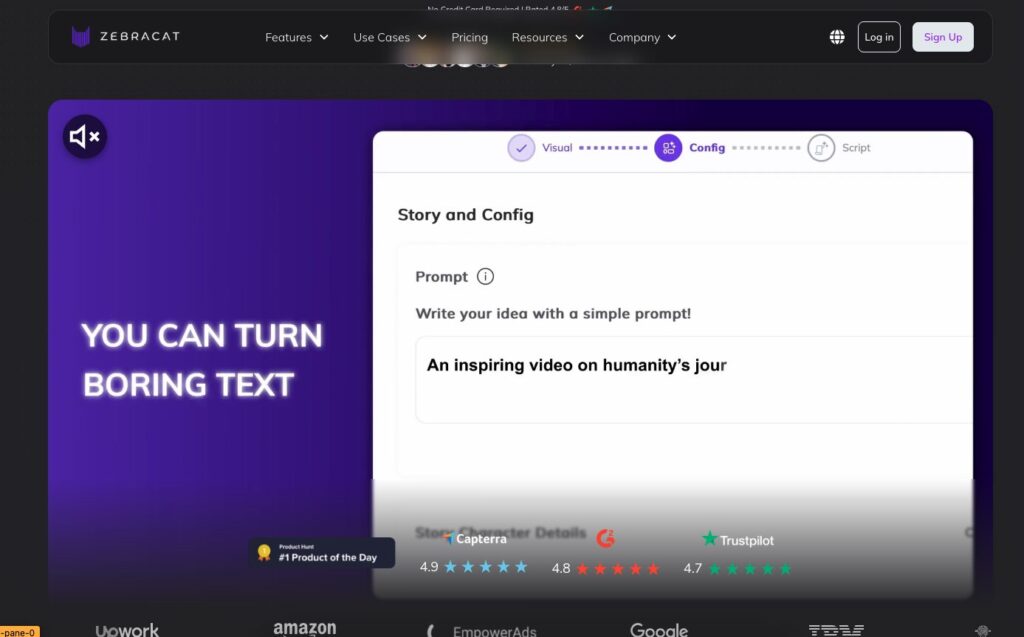Viewport: 1024px width, 637px height.
Task: Click the ZEBRACAT brand name
Action: coord(140,37)
